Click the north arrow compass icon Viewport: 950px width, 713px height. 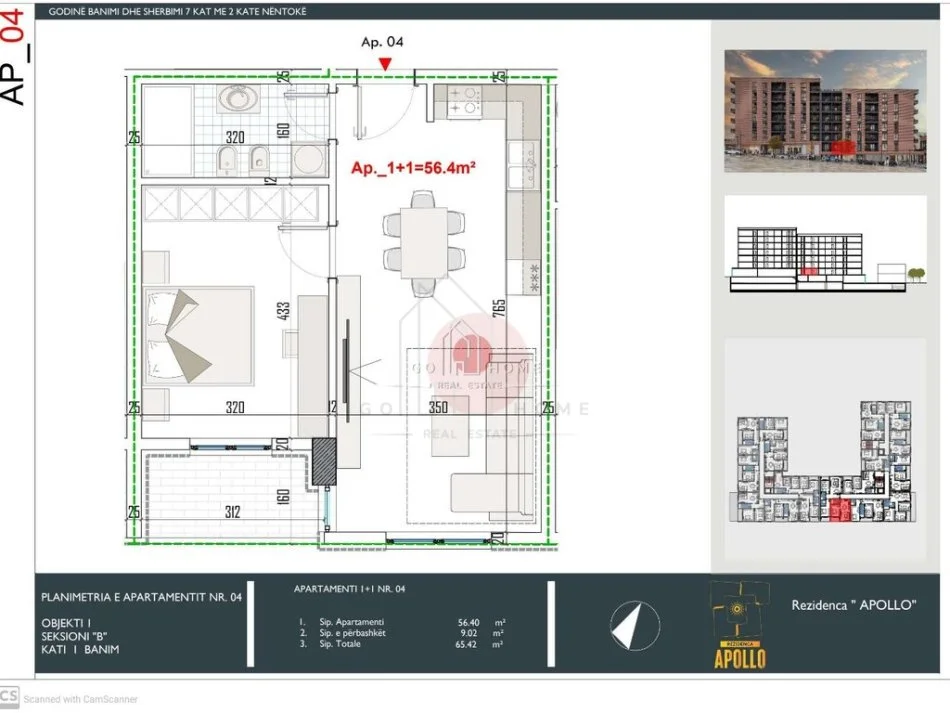[634, 625]
